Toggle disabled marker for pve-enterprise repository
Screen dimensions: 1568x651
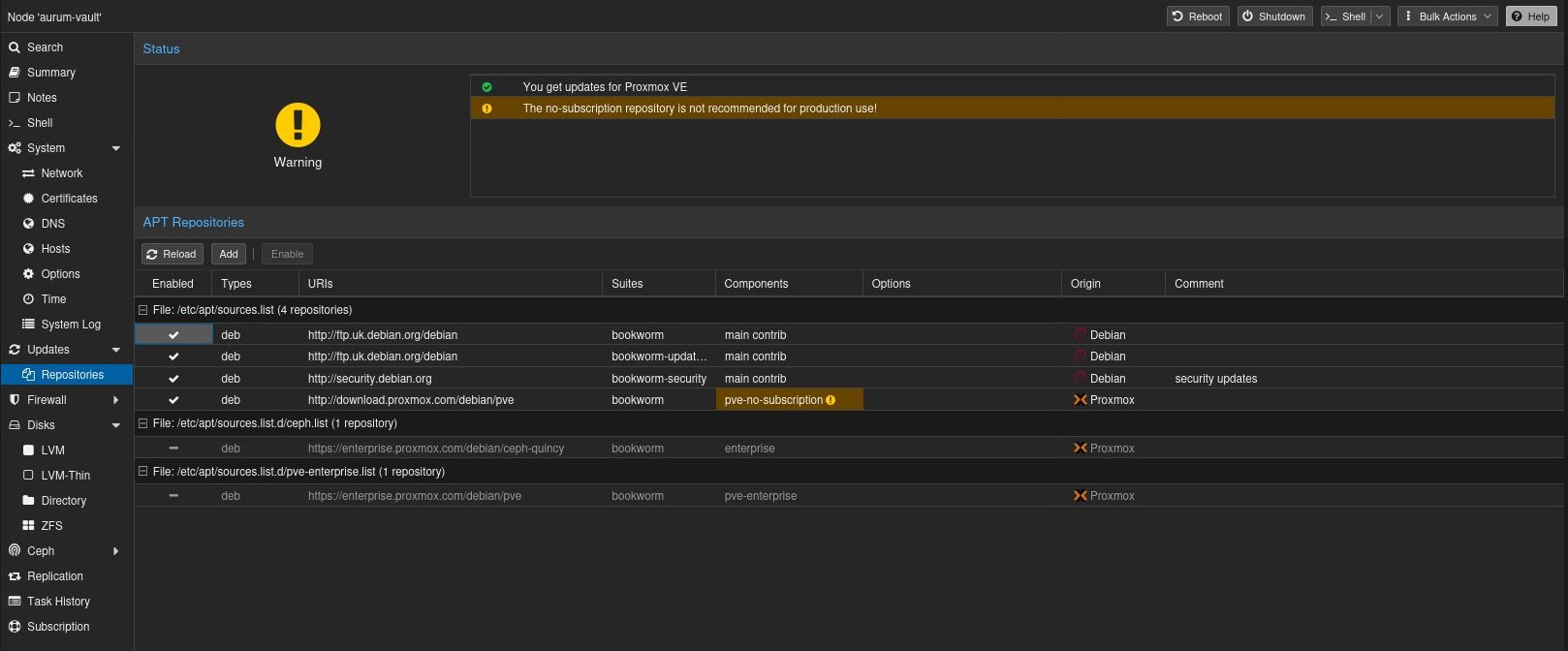pyautogui.click(x=173, y=496)
